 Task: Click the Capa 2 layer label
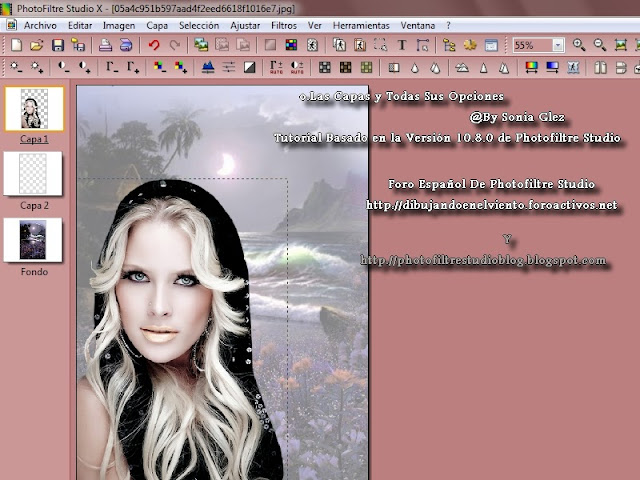[x=34, y=205]
